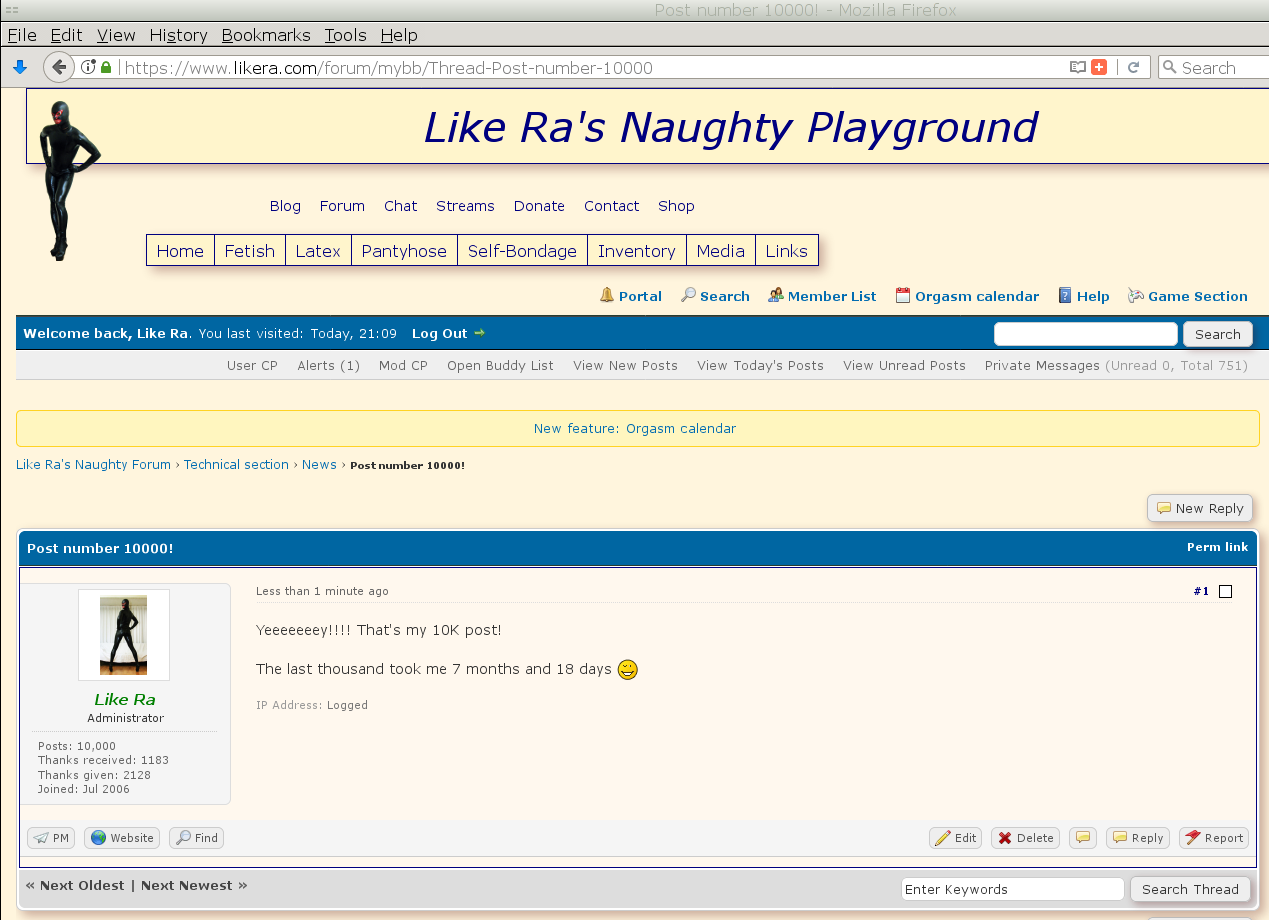Click the download arrow icon in toolbar
This screenshot has width=1269, height=920.
coord(19,67)
